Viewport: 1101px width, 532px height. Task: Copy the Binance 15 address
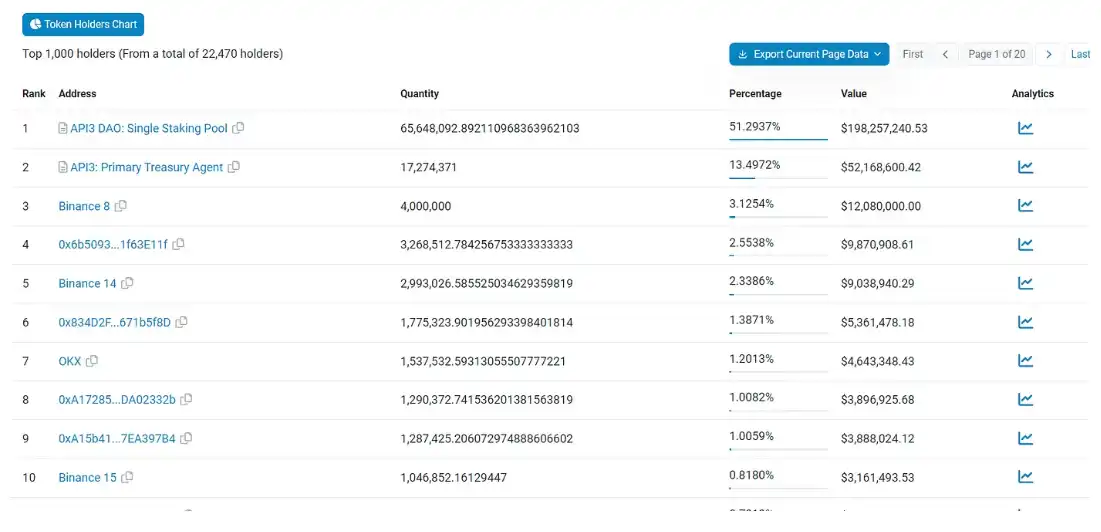[127, 478]
